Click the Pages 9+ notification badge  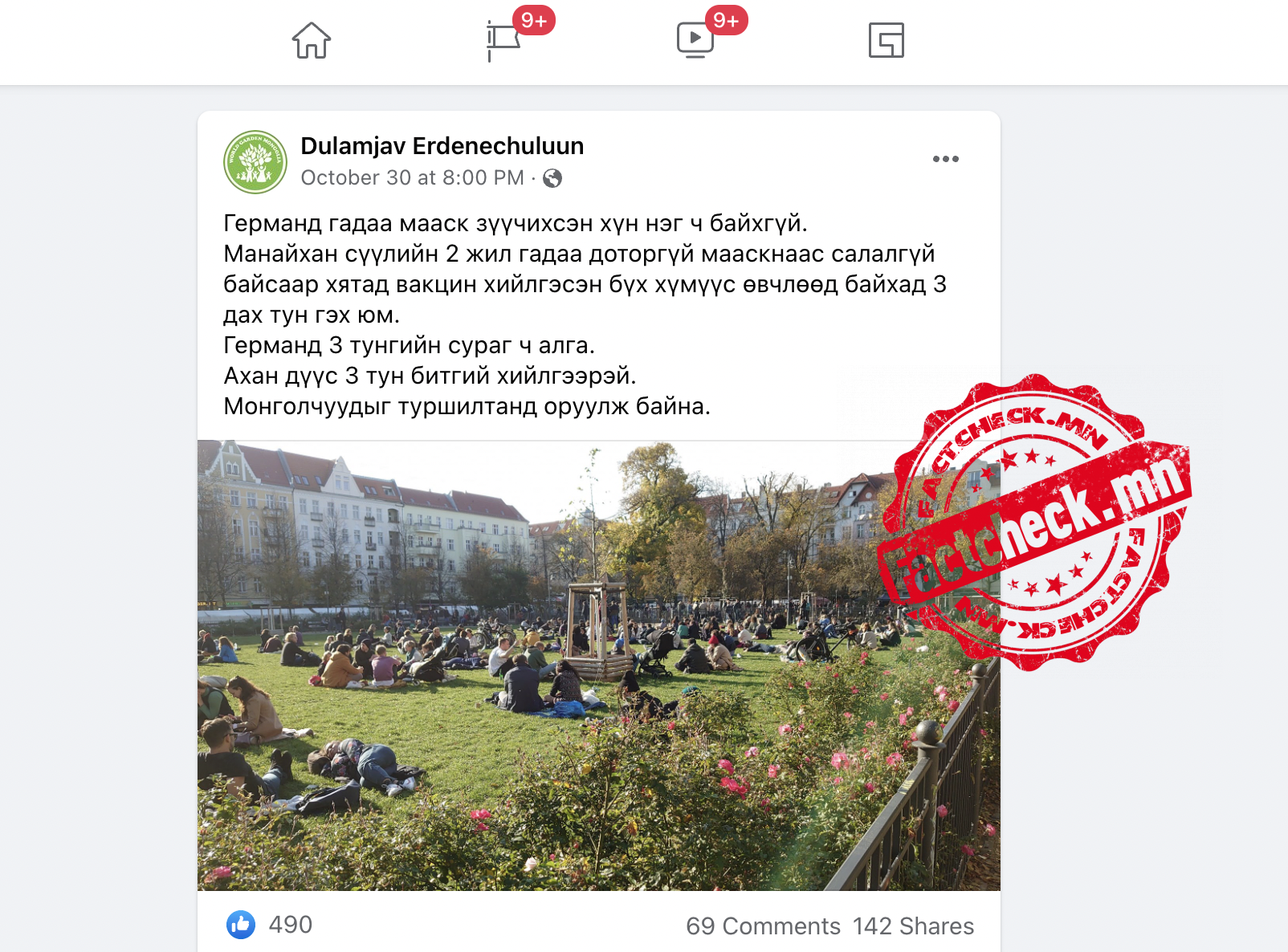pos(534,20)
